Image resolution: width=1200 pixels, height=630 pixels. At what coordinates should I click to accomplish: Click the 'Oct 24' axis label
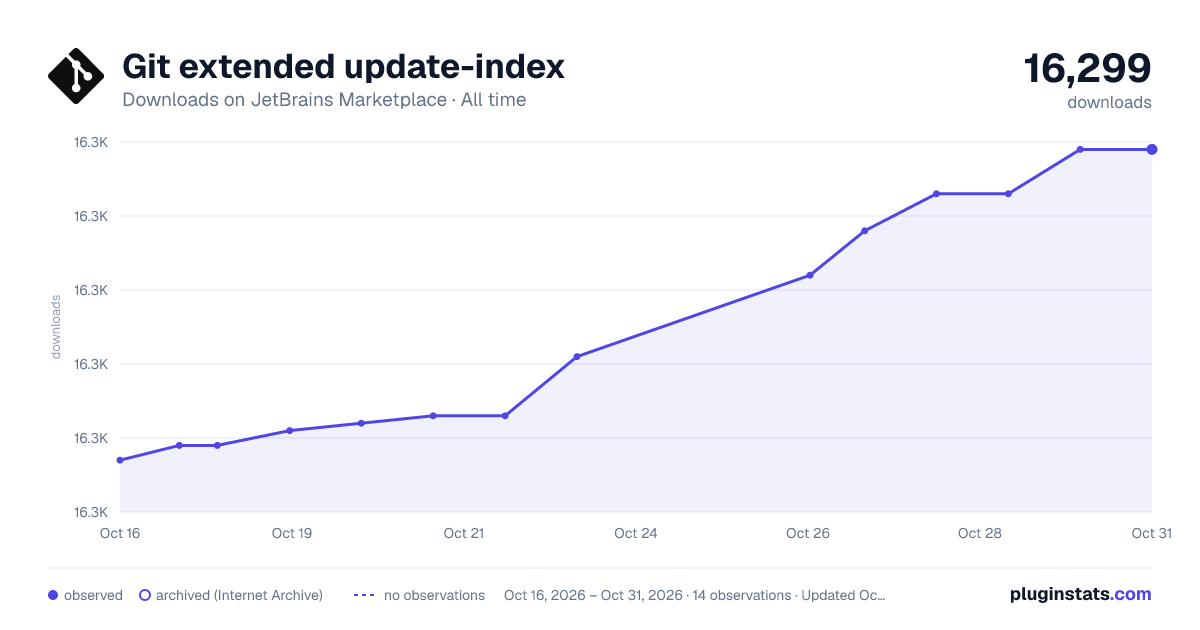[636, 533]
